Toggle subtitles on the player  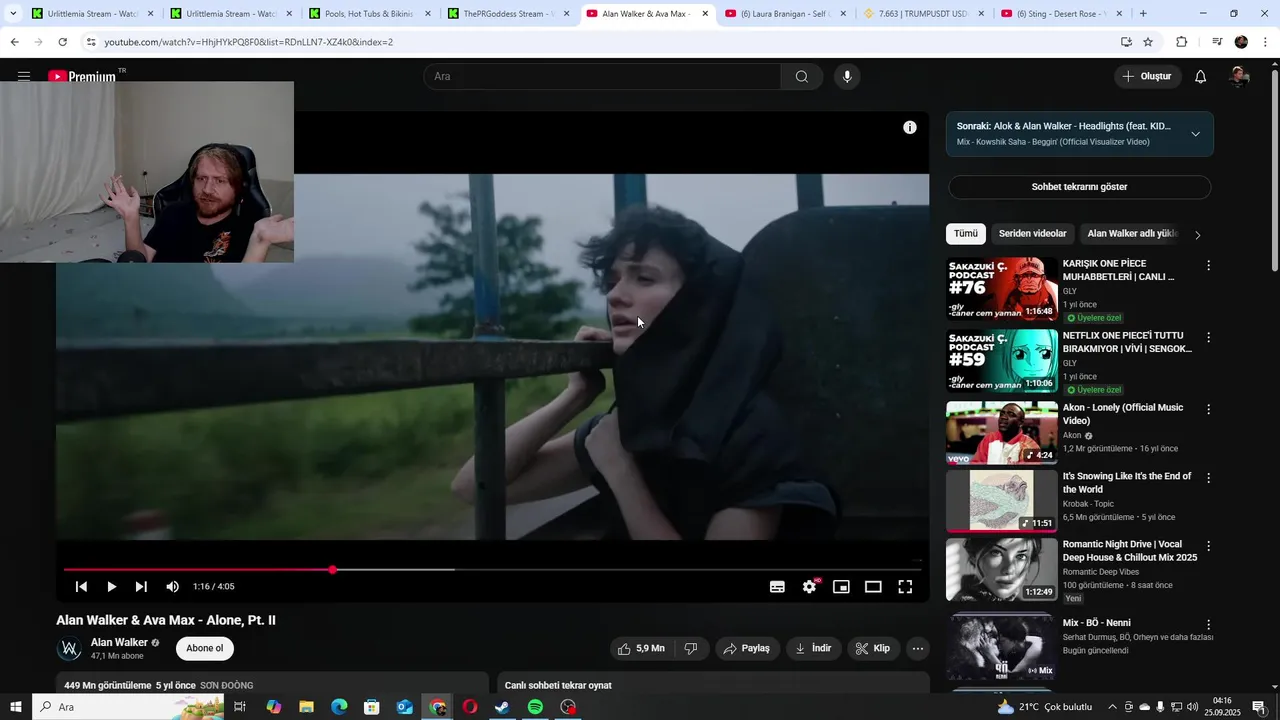tap(777, 587)
